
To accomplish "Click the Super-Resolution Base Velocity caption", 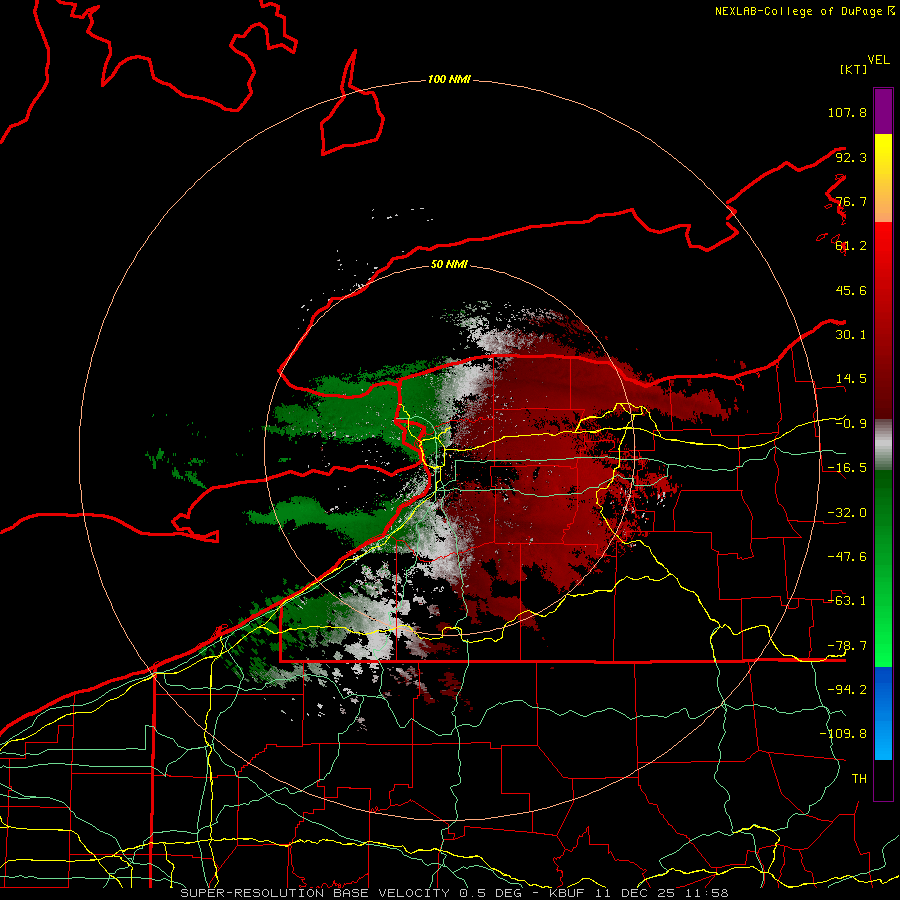I will point(454,893).
